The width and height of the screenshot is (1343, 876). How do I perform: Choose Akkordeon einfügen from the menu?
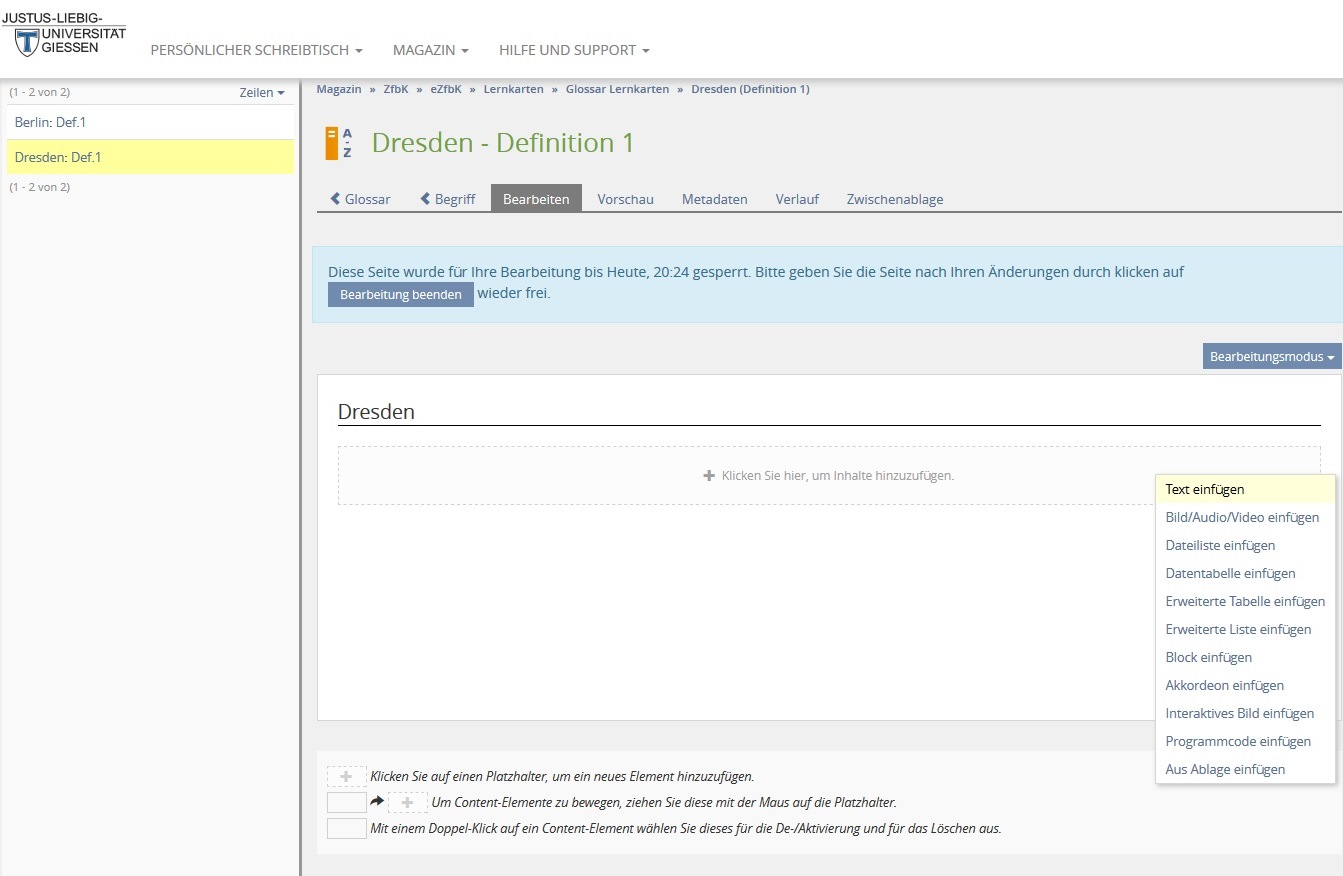[x=1224, y=686]
